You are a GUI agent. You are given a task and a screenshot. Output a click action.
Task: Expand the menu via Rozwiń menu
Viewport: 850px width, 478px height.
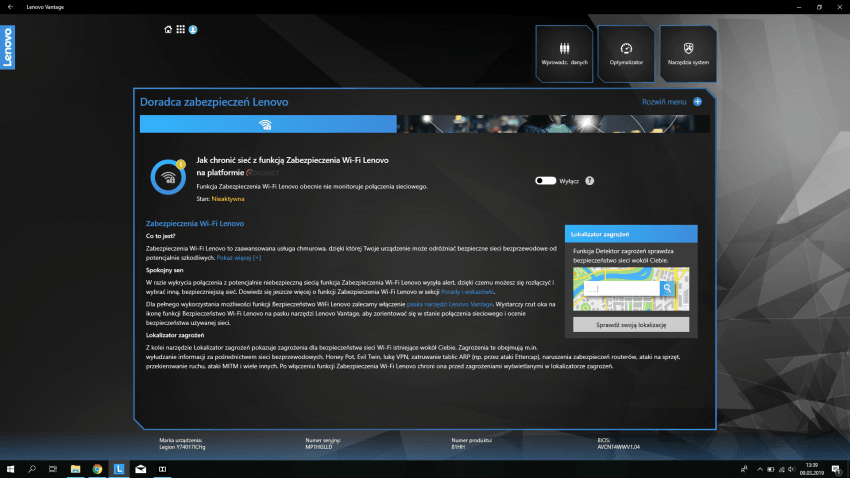click(664, 102)
